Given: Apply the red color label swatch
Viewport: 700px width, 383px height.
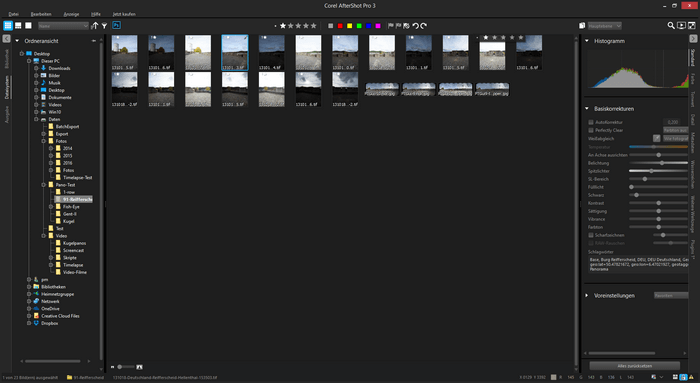Looking at the screenshot, I should point(340,26).
